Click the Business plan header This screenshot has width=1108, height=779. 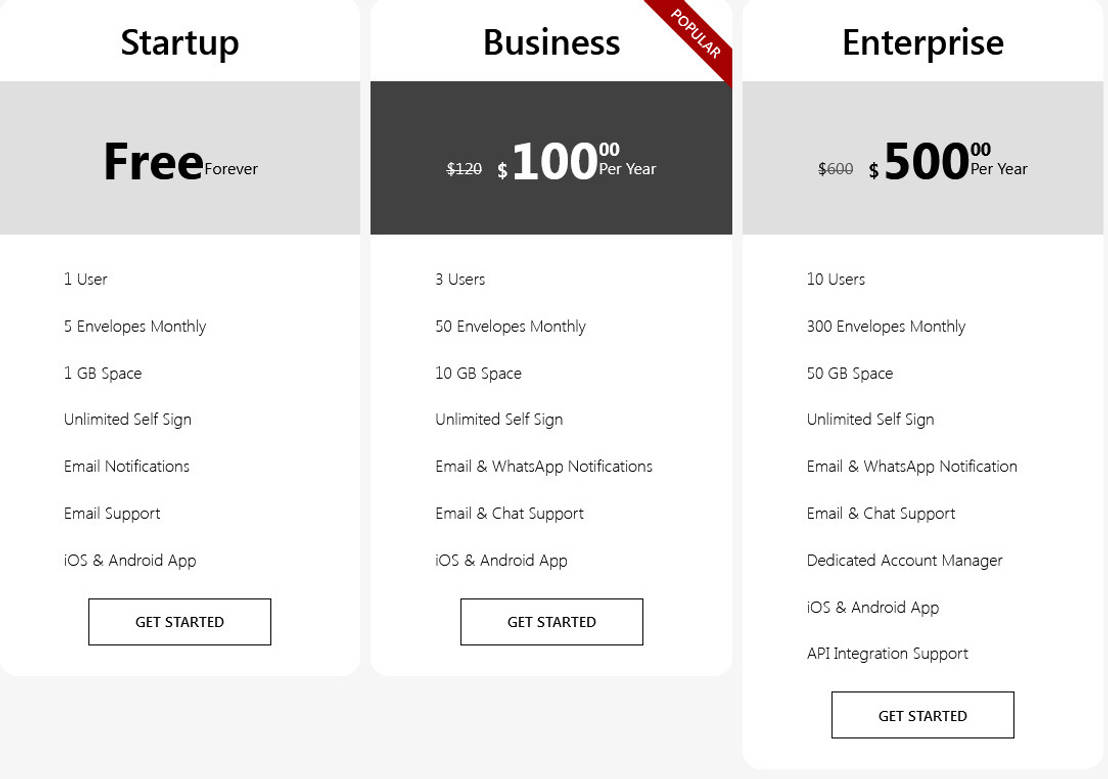[551, 42]
